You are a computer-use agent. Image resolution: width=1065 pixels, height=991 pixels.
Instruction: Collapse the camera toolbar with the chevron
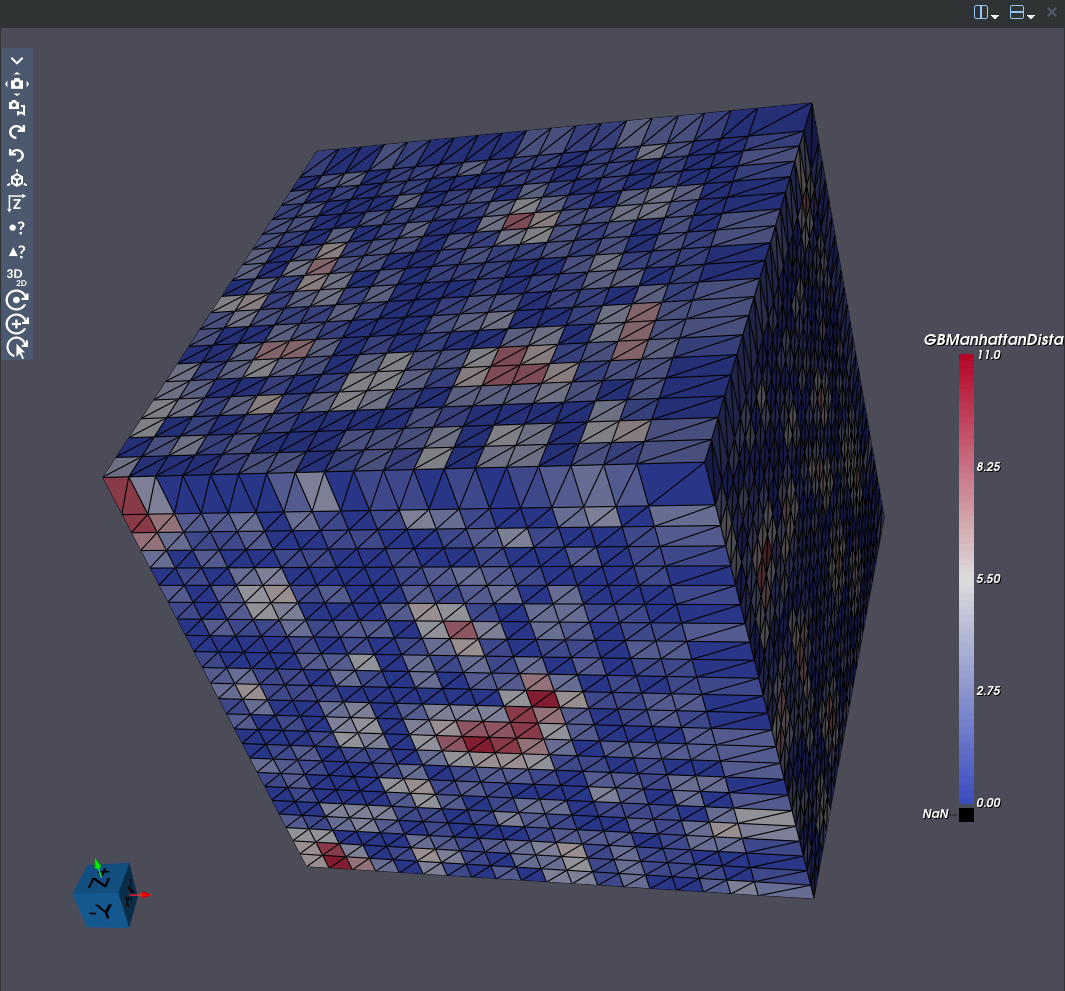17,60
